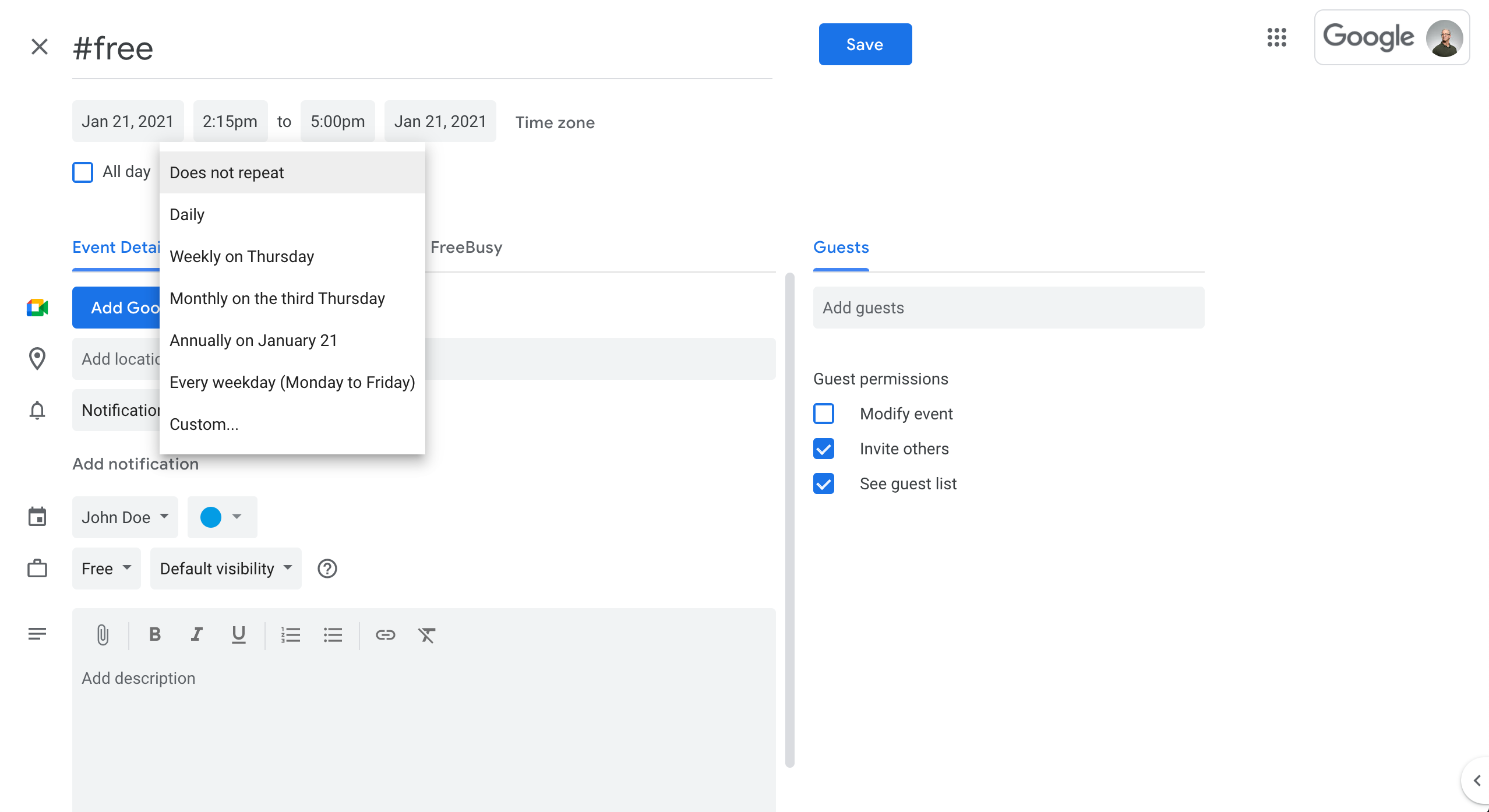Open the Google apps grid

[1276, 37]
